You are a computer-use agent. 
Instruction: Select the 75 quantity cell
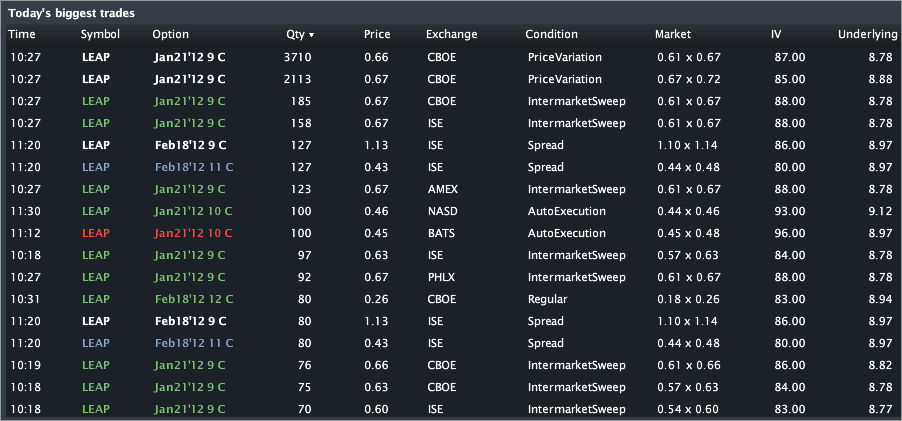tap(304, 387)
